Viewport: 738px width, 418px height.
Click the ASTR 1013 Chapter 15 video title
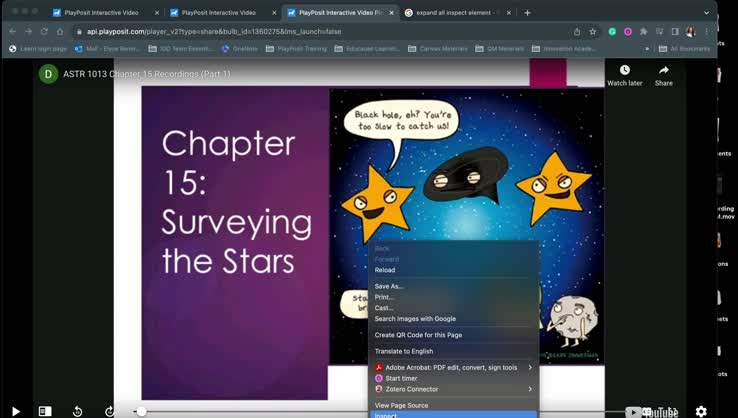[x=148, y=74]
